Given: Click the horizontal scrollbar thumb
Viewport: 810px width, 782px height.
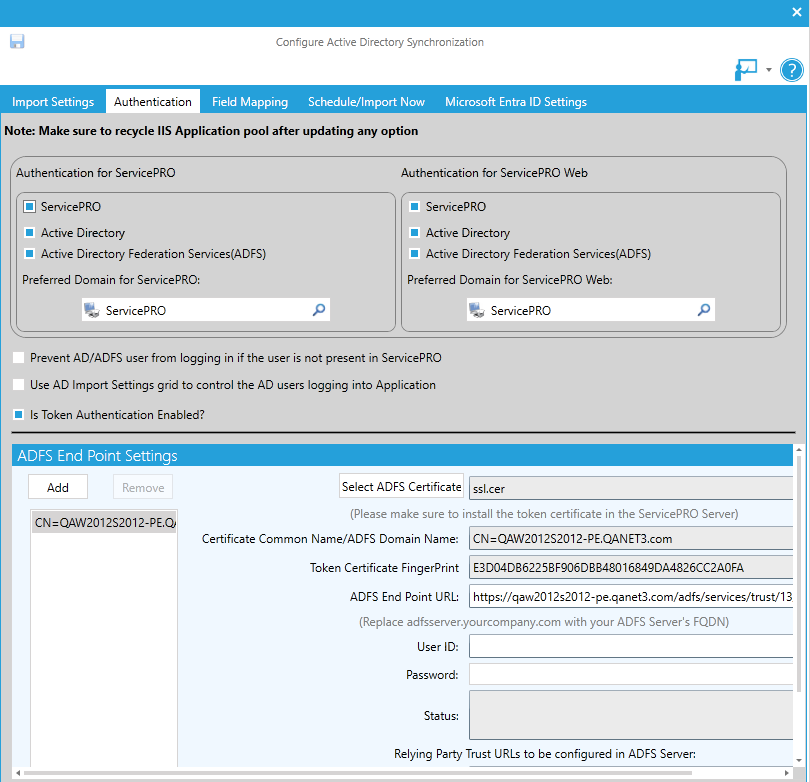Looking at the screenshot, I should [357, 773].
